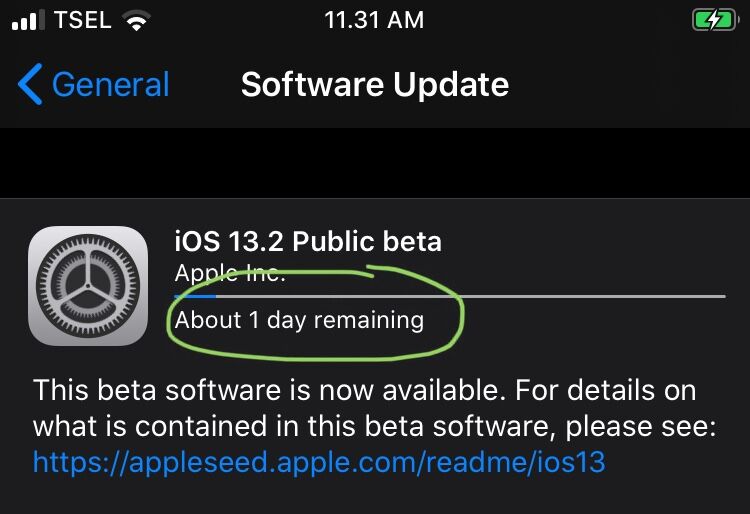Tap the About 1 day remaining text
The width and height of the screenshot is (750, 514).
(x=299, y=320)
